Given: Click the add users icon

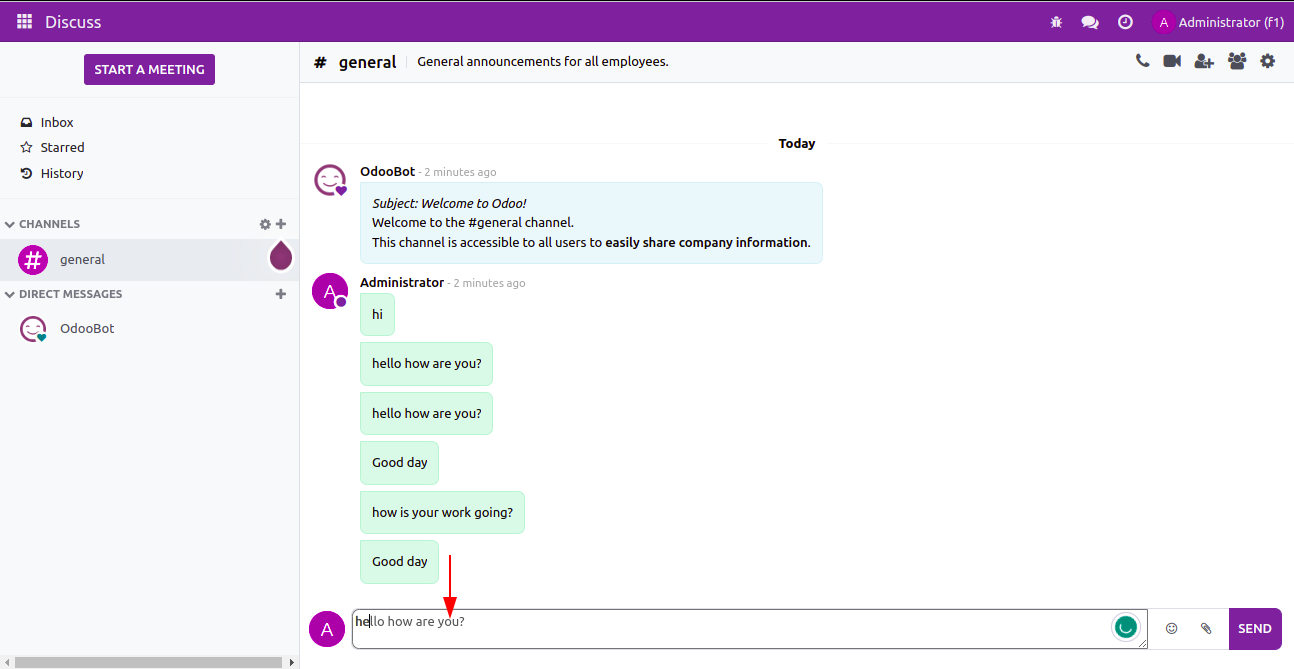Looking at the screenshot, I should pos(1204,61).
